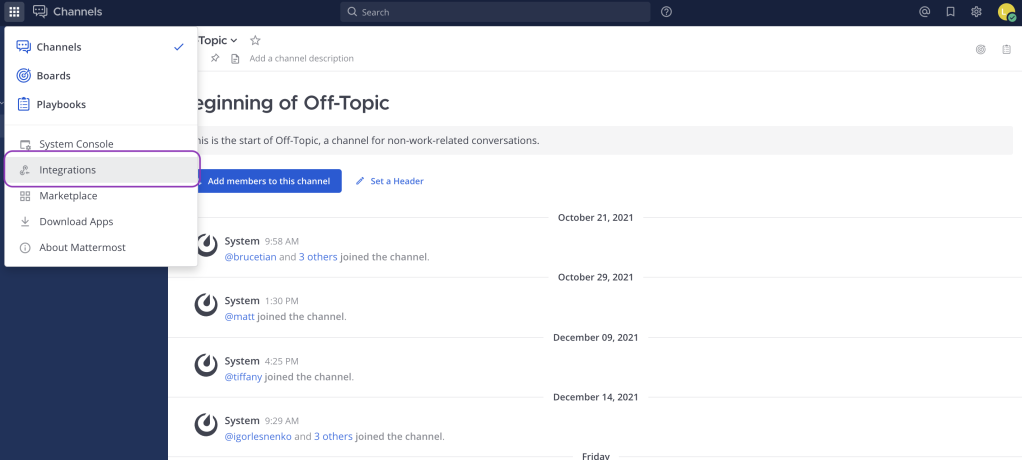Click Add a channel description text
1022x460 pixels.
[x=301, y=59]
